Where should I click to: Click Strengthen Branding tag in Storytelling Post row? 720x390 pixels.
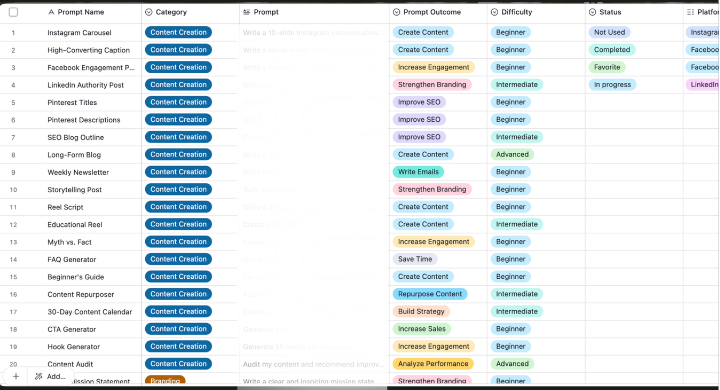(x=432, y=189)
